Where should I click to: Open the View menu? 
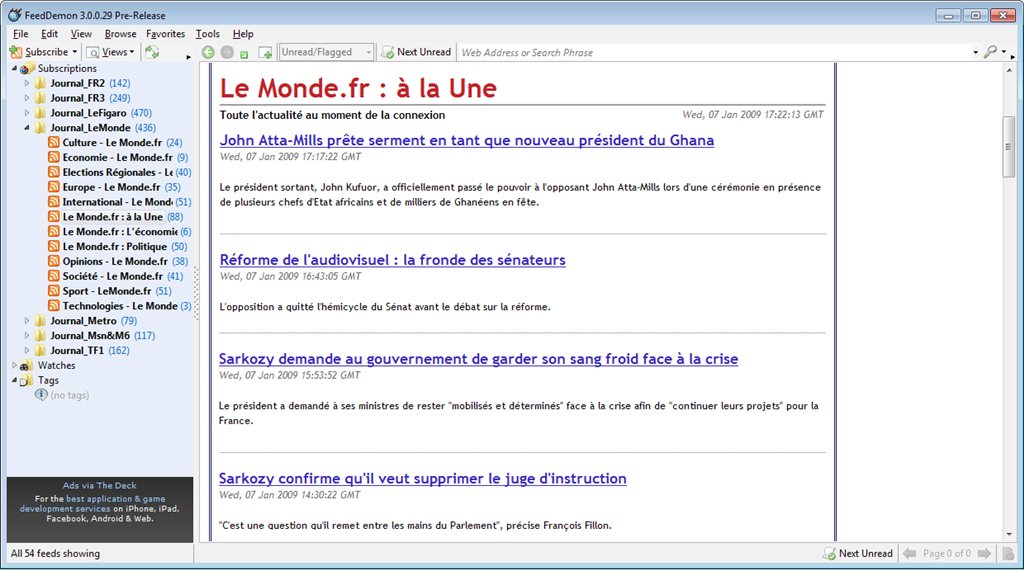click(81, 34)
